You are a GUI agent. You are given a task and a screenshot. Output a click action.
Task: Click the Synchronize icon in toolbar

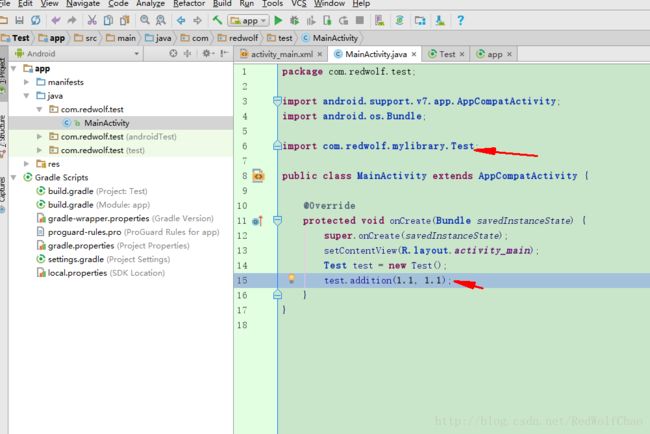(x=36, y=20)
